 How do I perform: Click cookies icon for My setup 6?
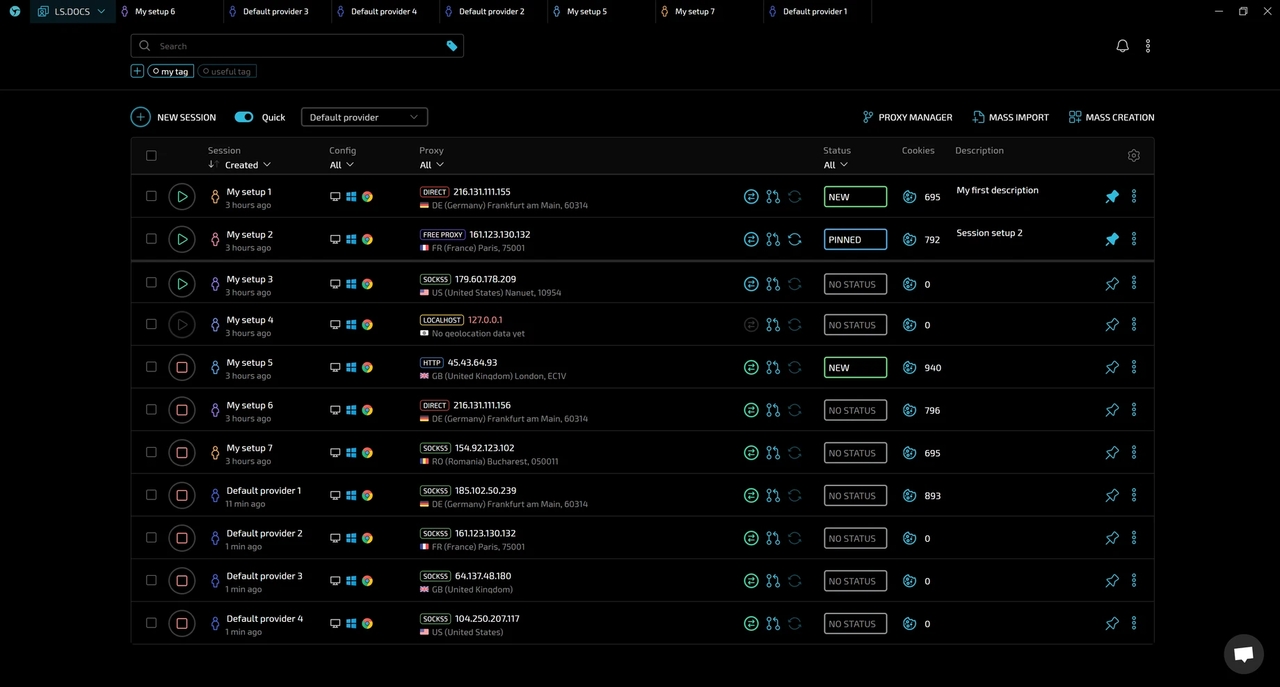tap(909, 410)
